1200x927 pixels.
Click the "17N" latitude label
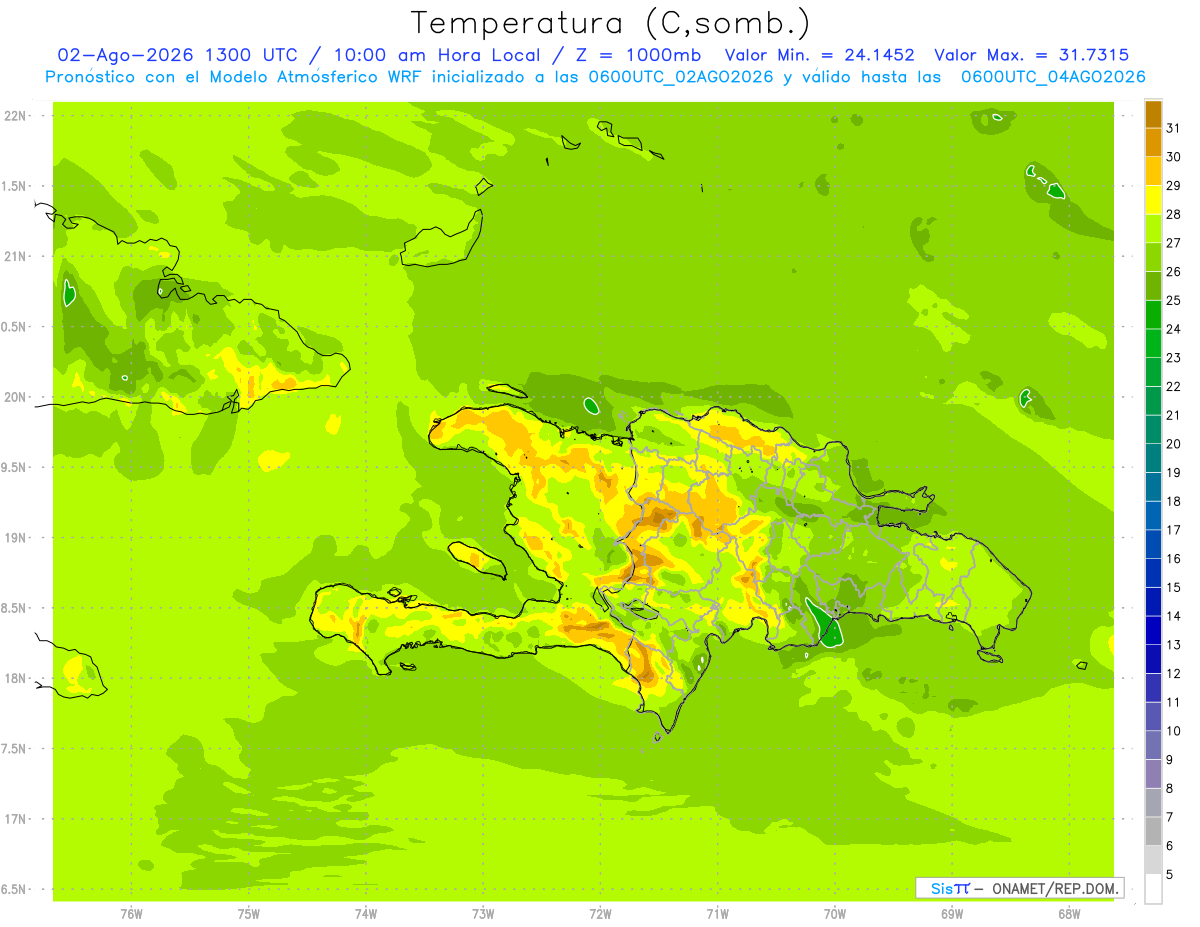pos(17,819)
